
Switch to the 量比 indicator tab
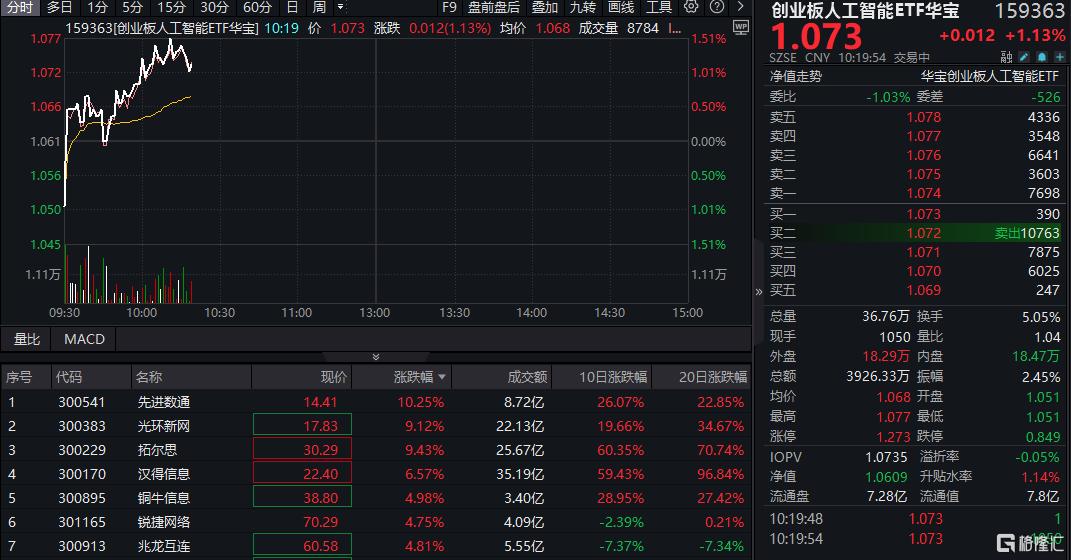point(27,339)
